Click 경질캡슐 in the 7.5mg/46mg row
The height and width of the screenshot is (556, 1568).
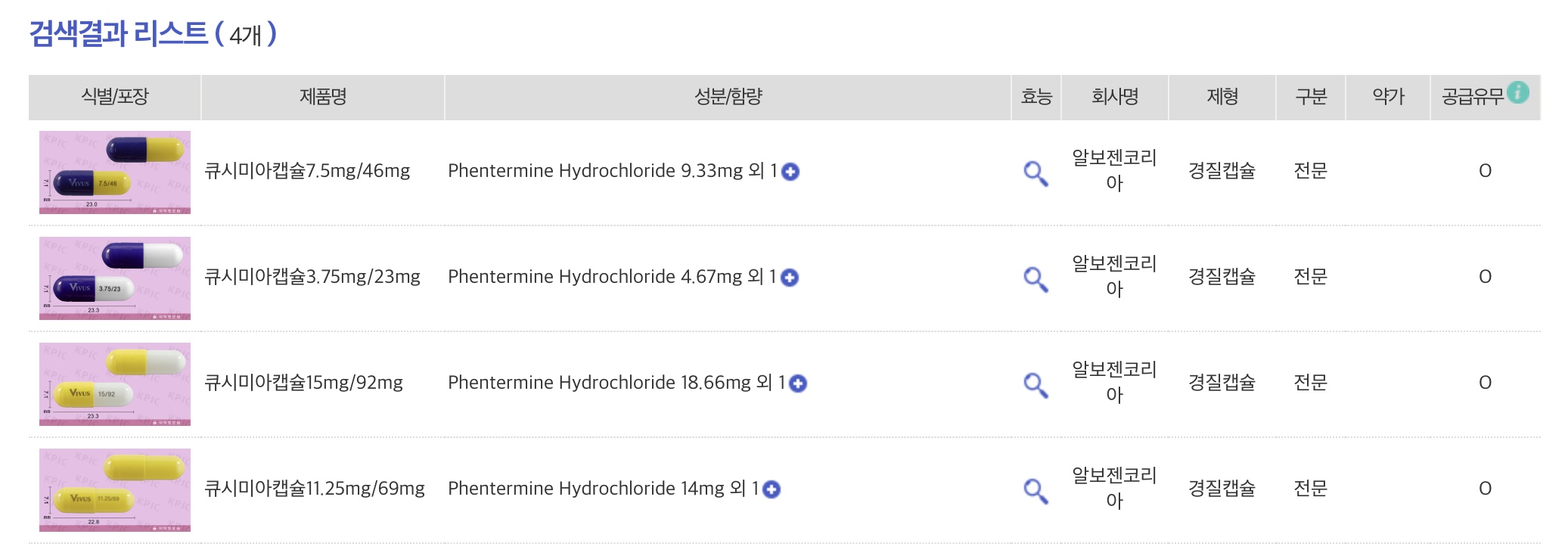click(1222, 171)
